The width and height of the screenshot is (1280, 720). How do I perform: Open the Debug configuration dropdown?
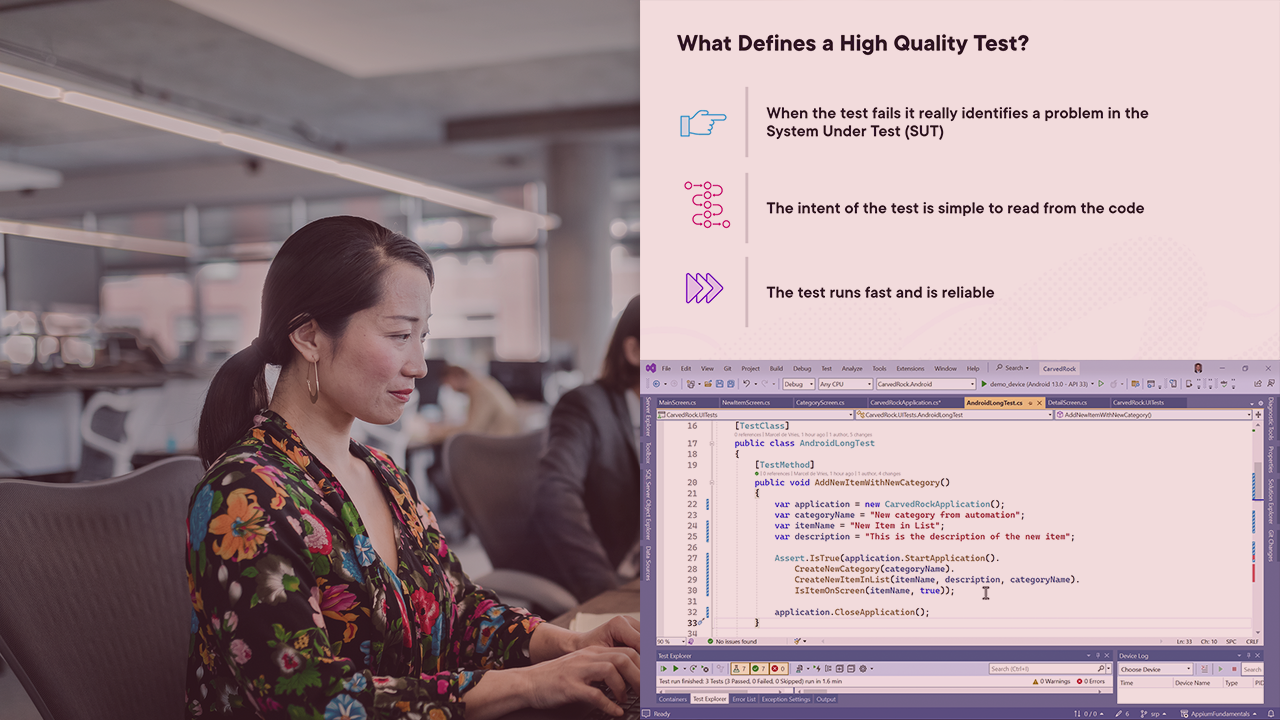pyautogui.click(x=798, y=384)
